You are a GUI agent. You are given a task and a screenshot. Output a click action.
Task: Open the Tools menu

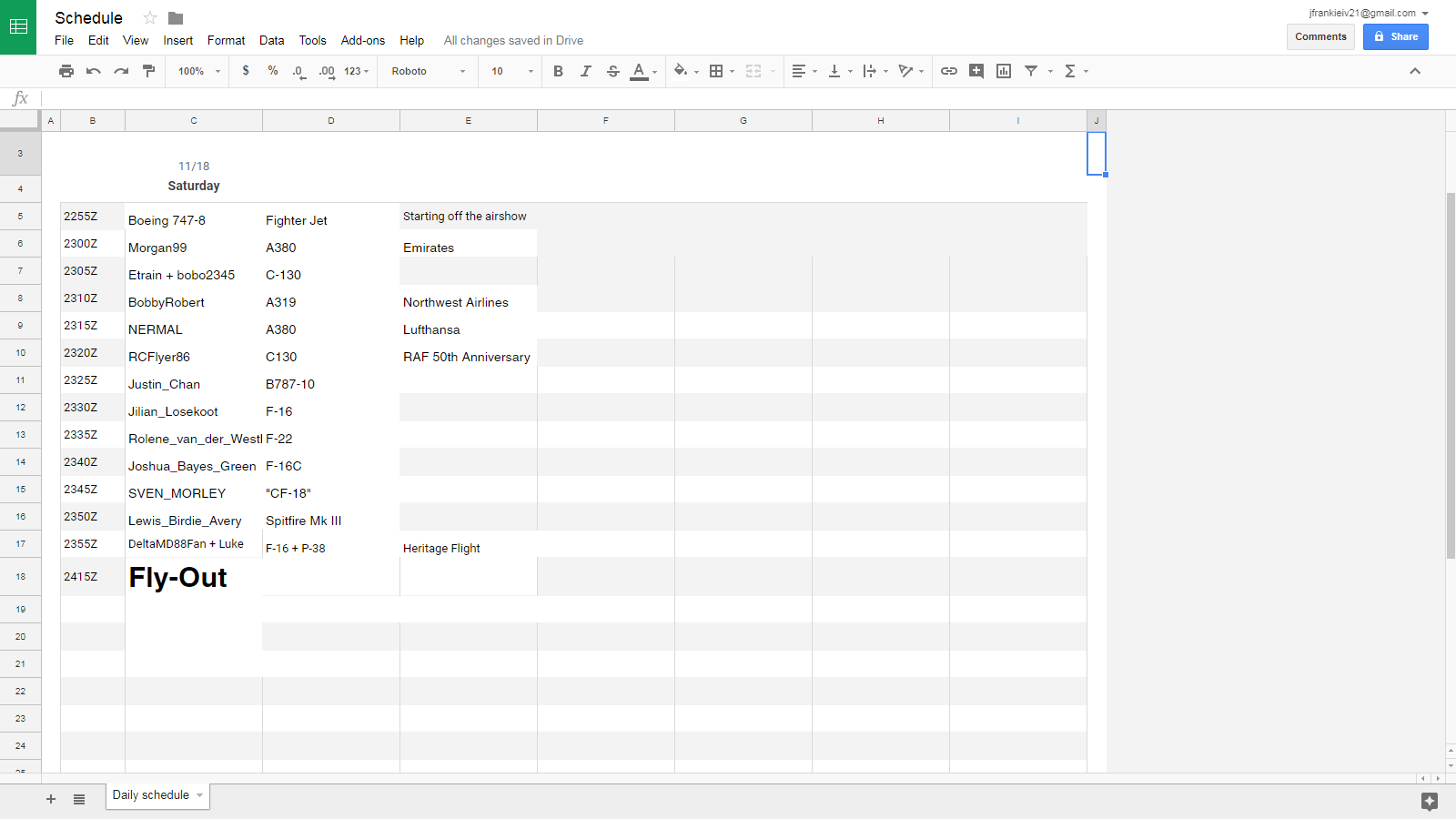coord(312,40)
